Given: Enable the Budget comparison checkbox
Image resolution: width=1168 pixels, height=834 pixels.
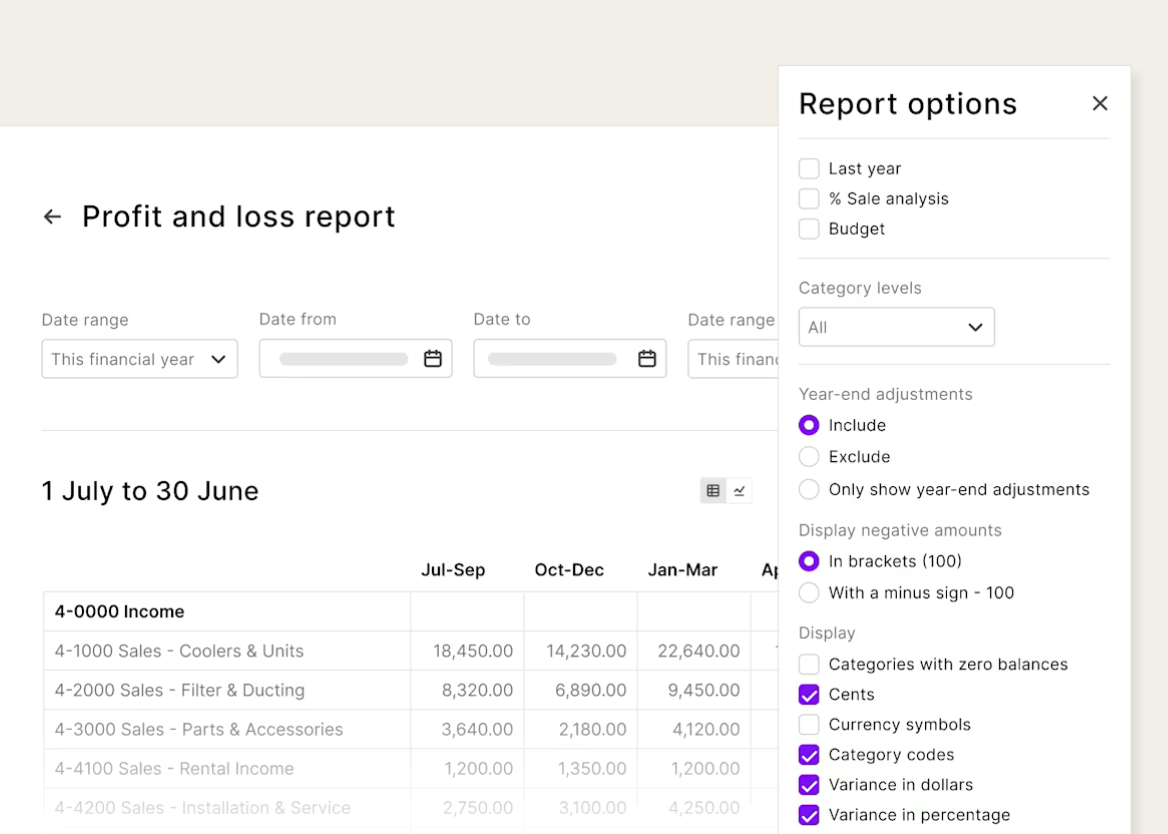Looking at the screenshot, I should (809, 229).
